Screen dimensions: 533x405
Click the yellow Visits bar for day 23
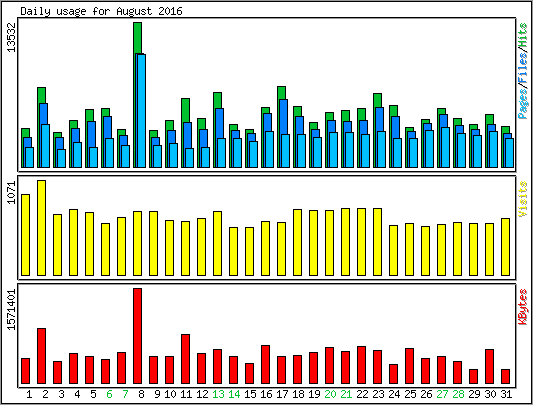377,242
